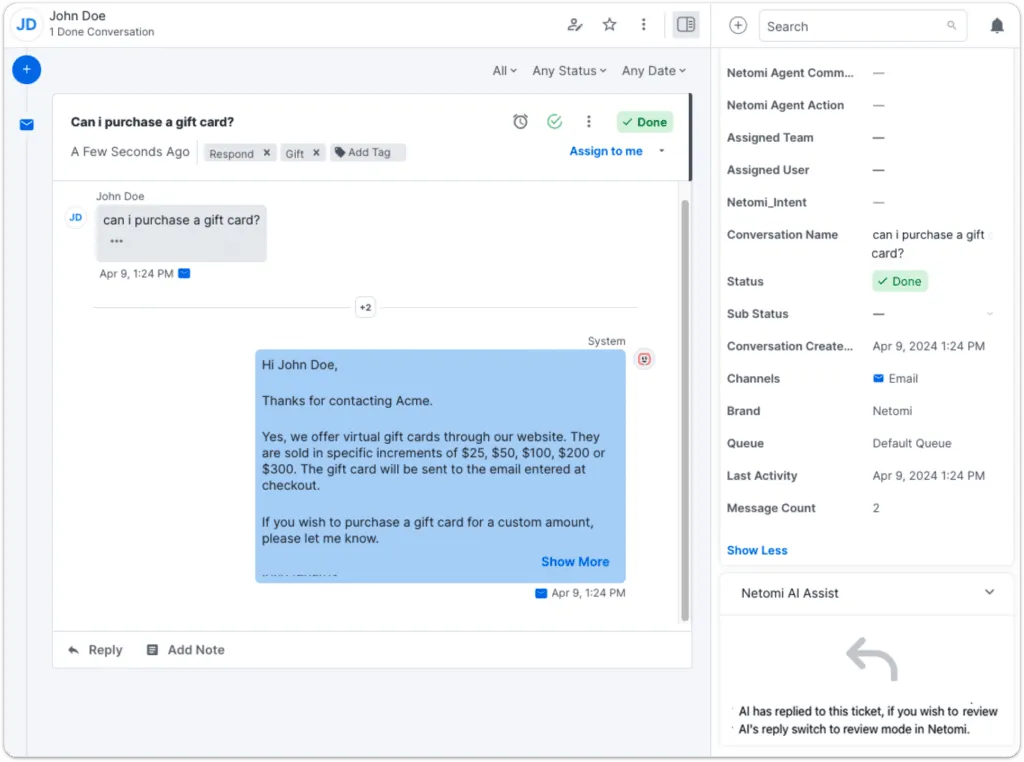Toggle the right side panel view
Screen dimensions: 1024x762
[685, 25]
